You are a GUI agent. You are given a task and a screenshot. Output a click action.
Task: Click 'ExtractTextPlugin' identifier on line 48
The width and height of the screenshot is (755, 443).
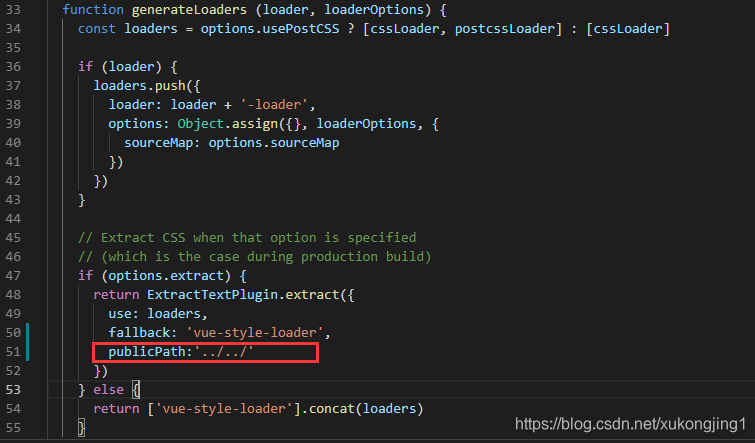[x=212, y=295]
